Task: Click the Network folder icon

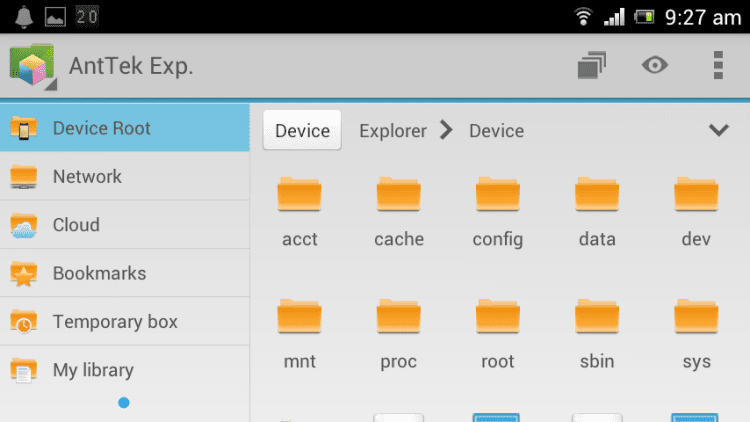Action: (23, 177)
